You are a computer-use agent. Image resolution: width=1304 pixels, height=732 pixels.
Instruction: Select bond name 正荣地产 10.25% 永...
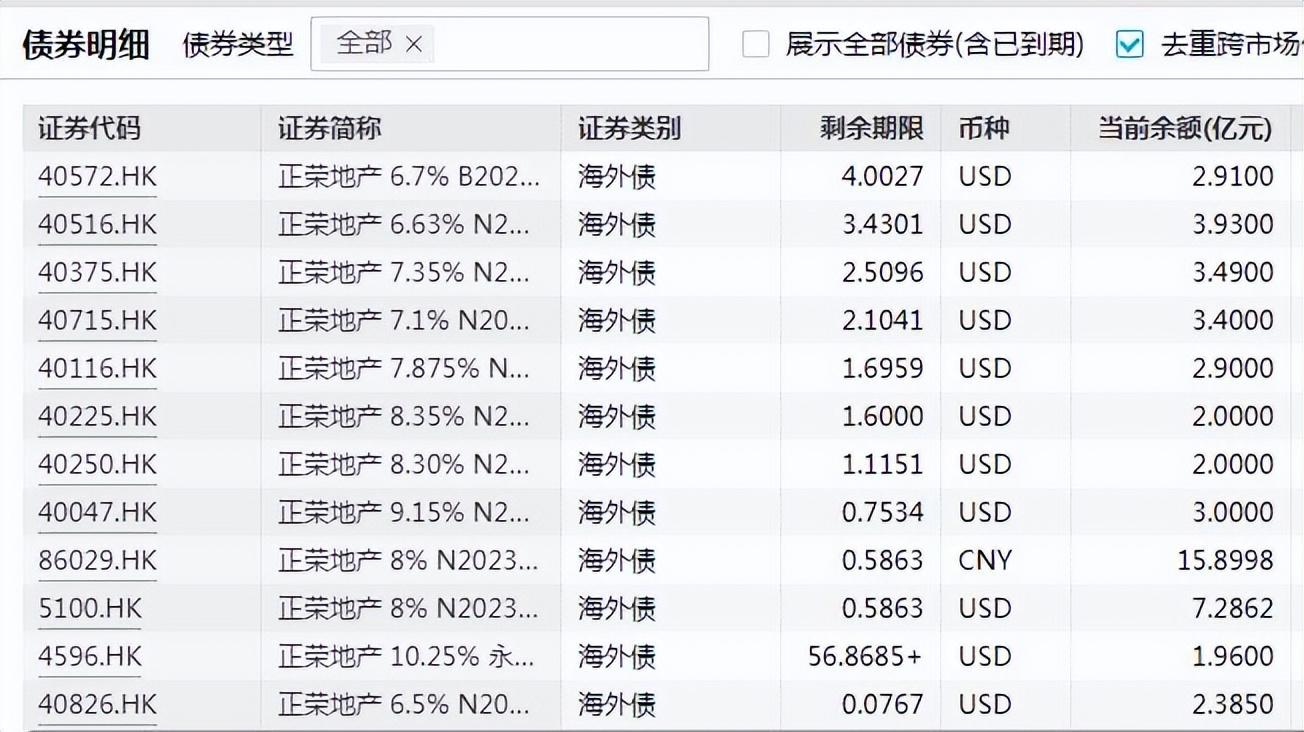pyautogui.click(x=407, y=657)
